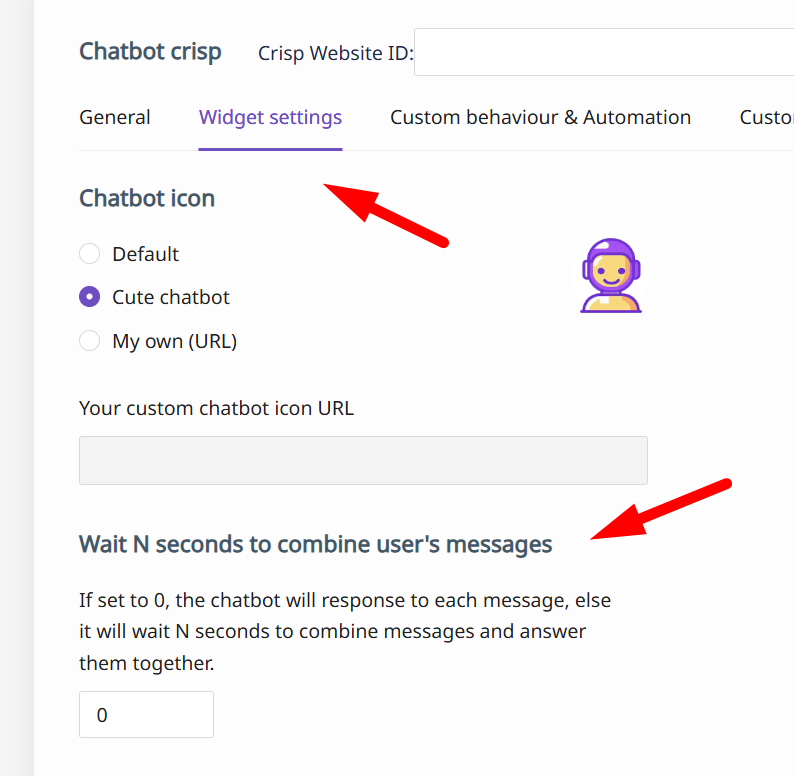Open the cut-off tab at the far right
This screenshot has height=776, width=794.
pos(766,117)
